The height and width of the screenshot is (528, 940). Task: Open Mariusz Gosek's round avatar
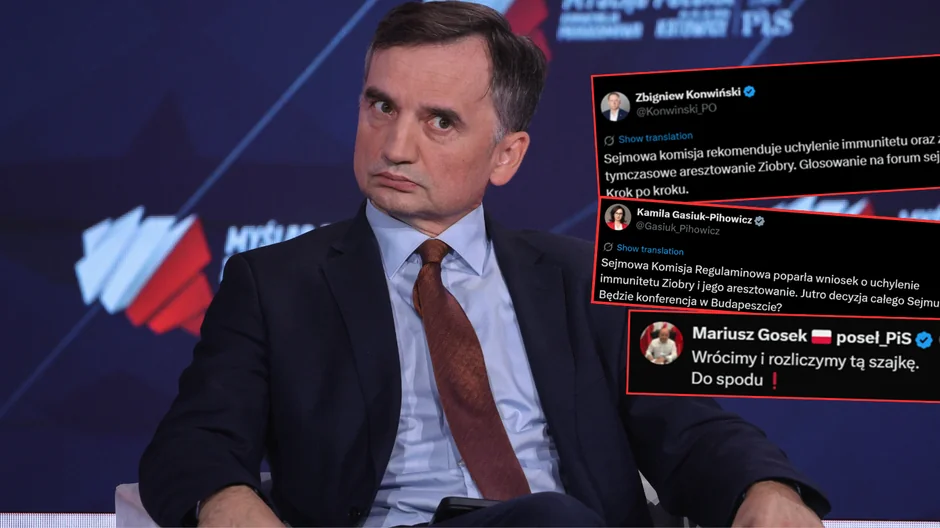(x=661, y=343)
